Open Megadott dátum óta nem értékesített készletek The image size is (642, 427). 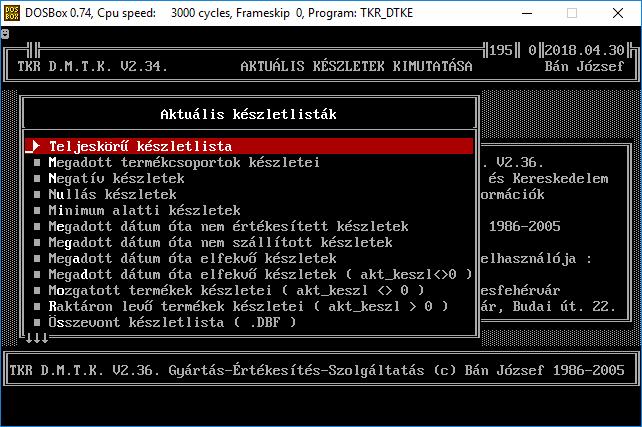pos(228,226)
